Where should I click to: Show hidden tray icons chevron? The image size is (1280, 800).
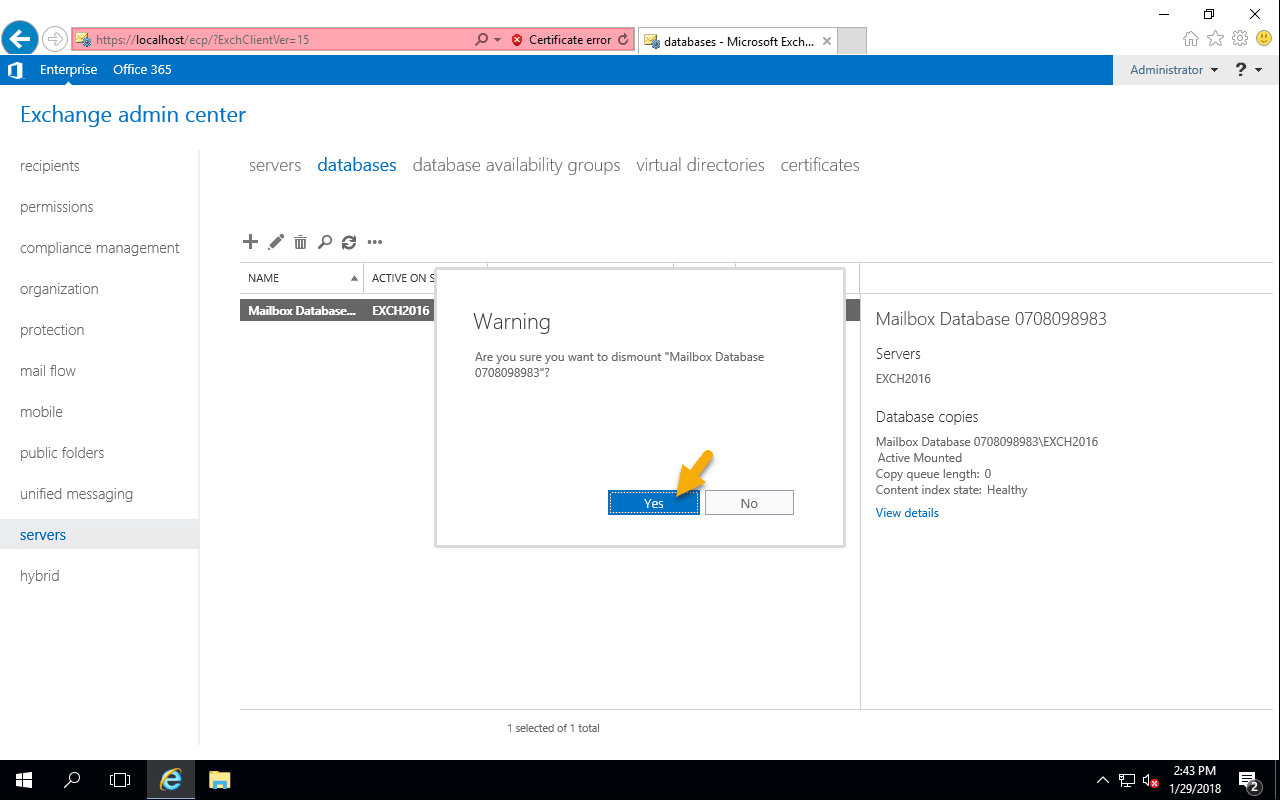(x=1103, y=780)
